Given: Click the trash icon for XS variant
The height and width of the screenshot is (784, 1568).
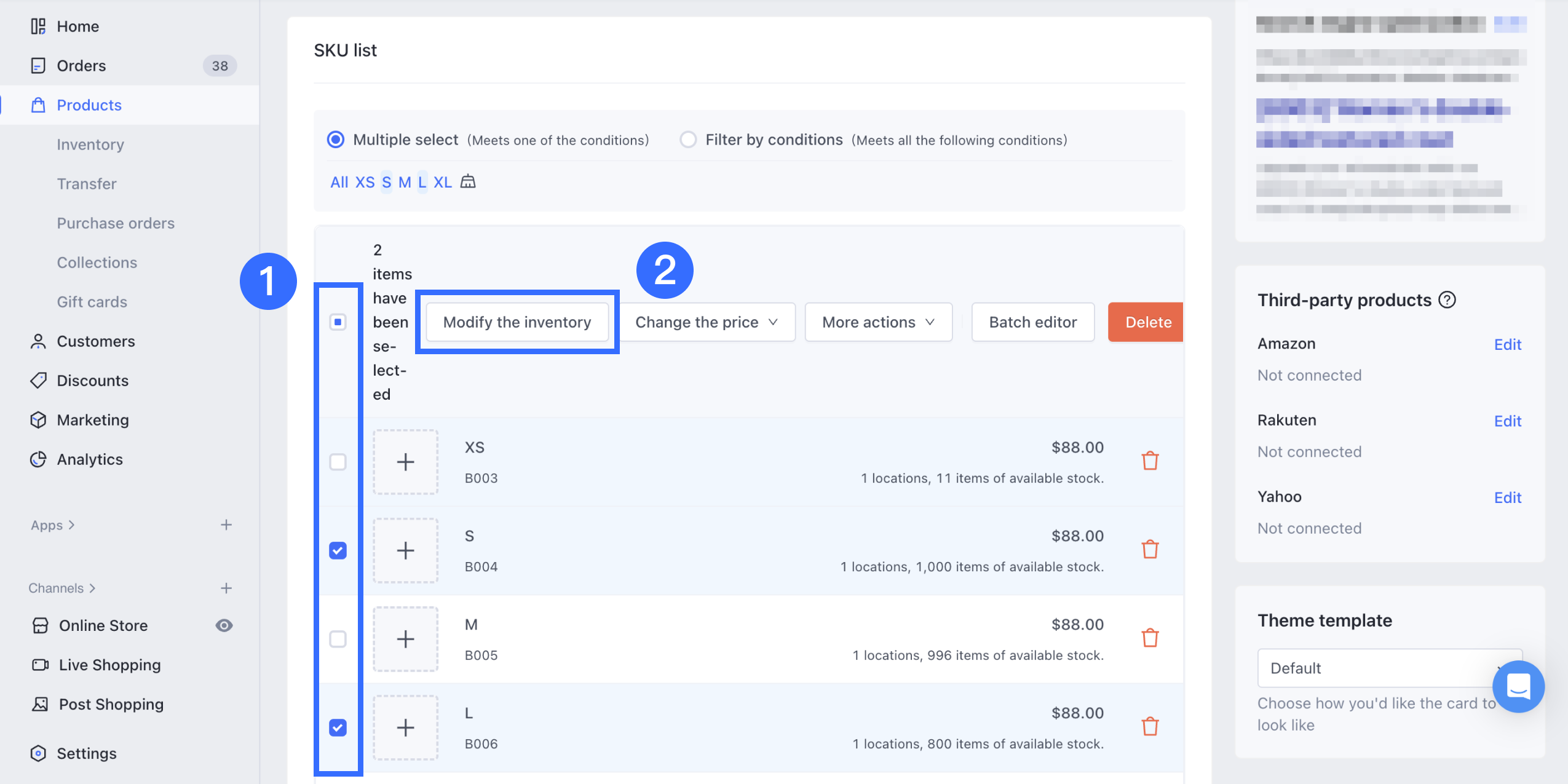Looking at the screenshot, I should coord(1149,461).
